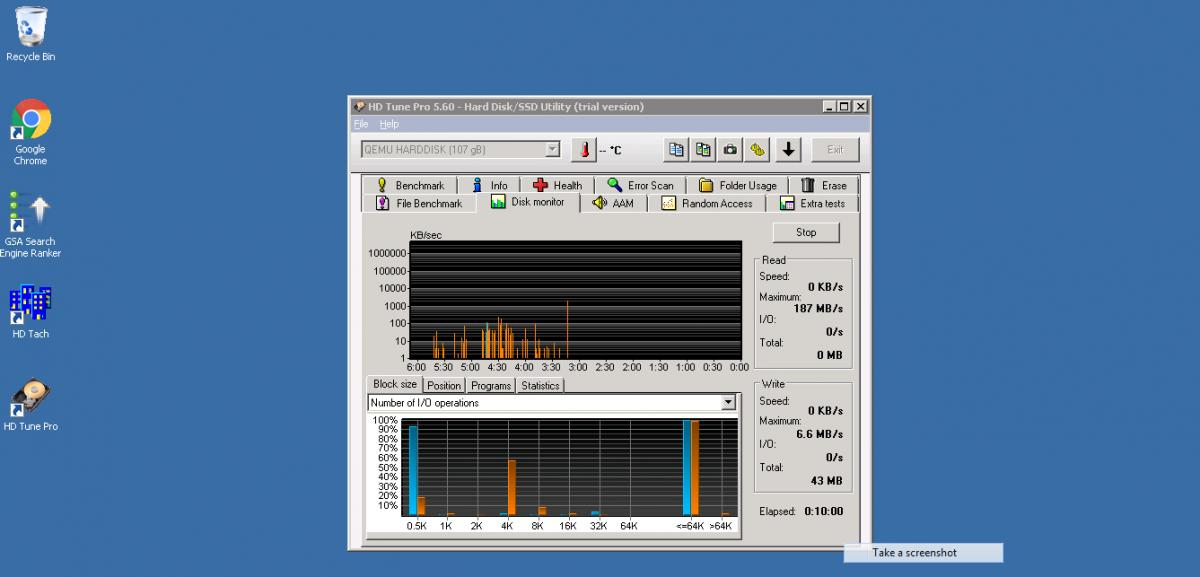Open the Folder Usage tab
Viewport: 1200px width, 577px height.
738,185
